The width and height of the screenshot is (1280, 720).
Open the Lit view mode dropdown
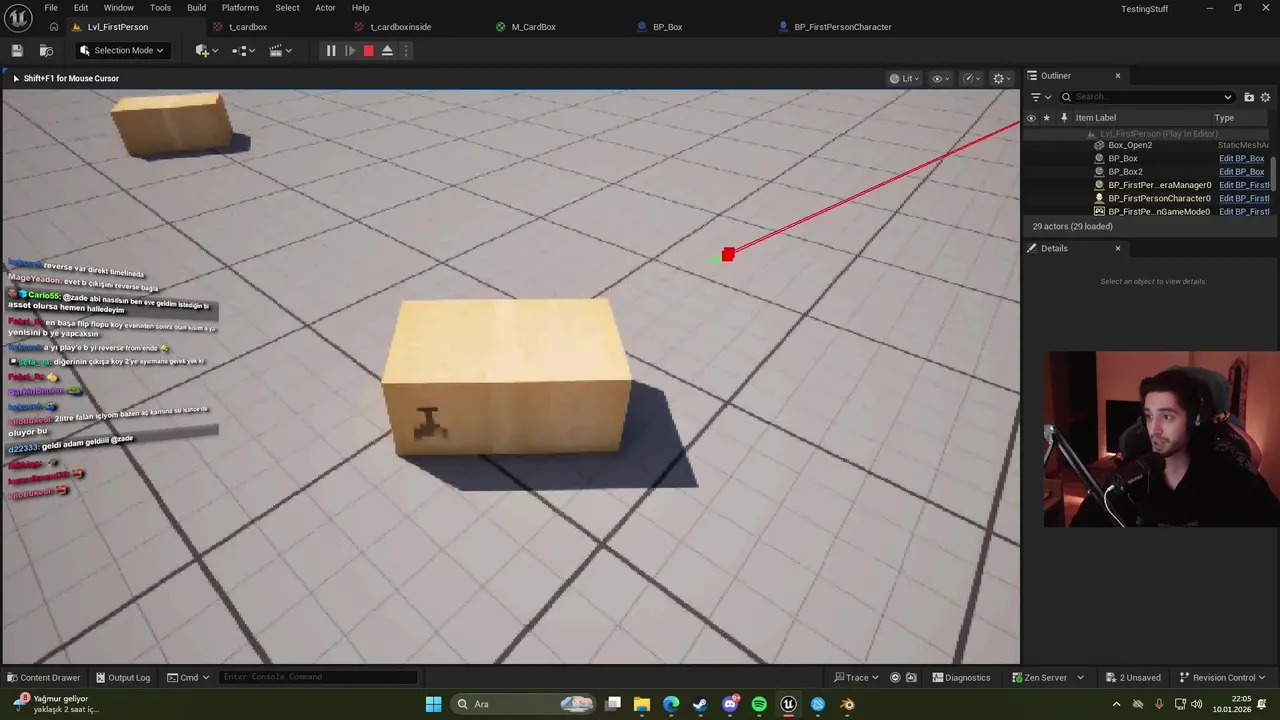(904, 78)
